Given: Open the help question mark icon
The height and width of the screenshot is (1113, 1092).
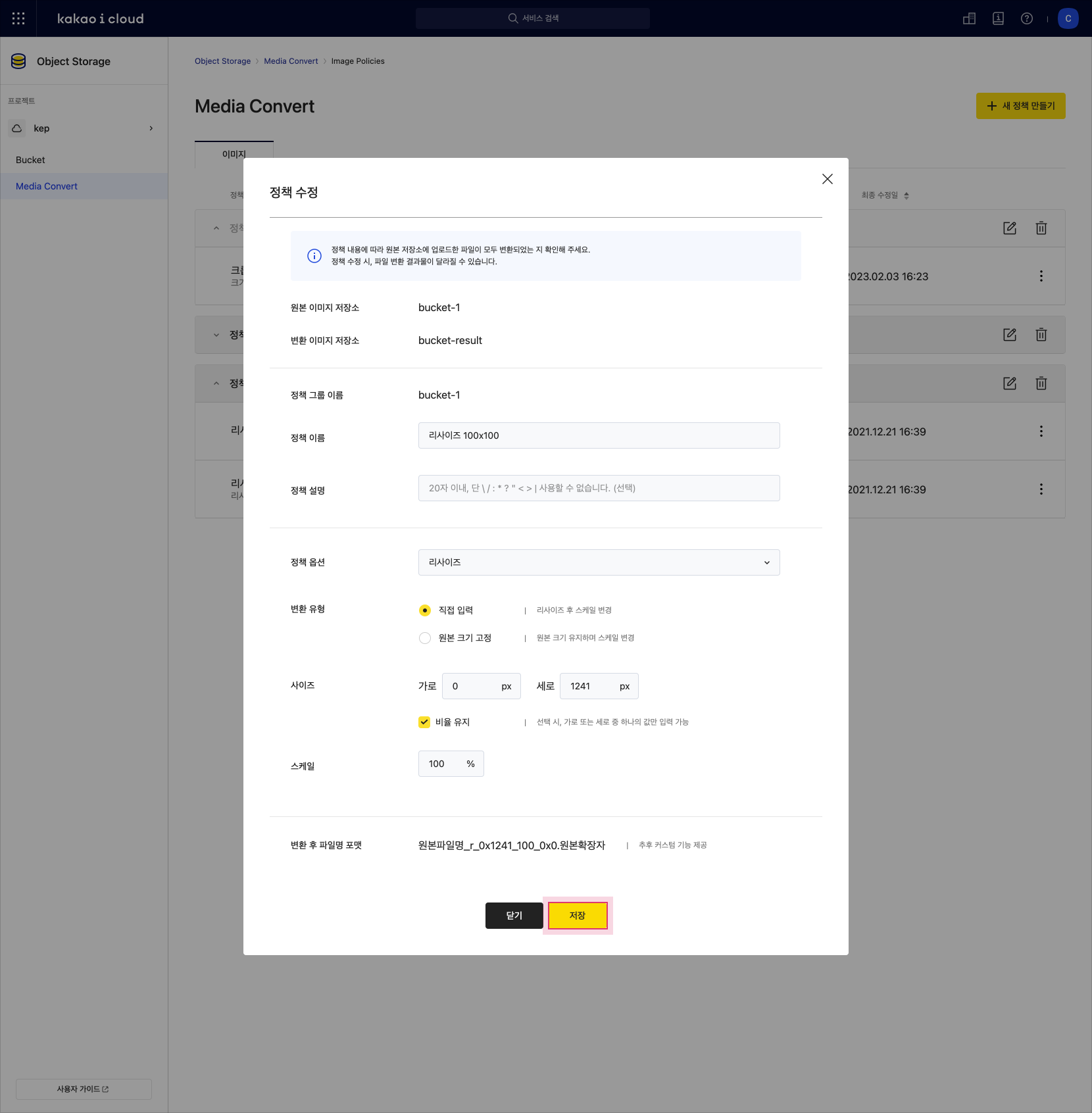Looking at the screenshot, I should (1027, 18).
